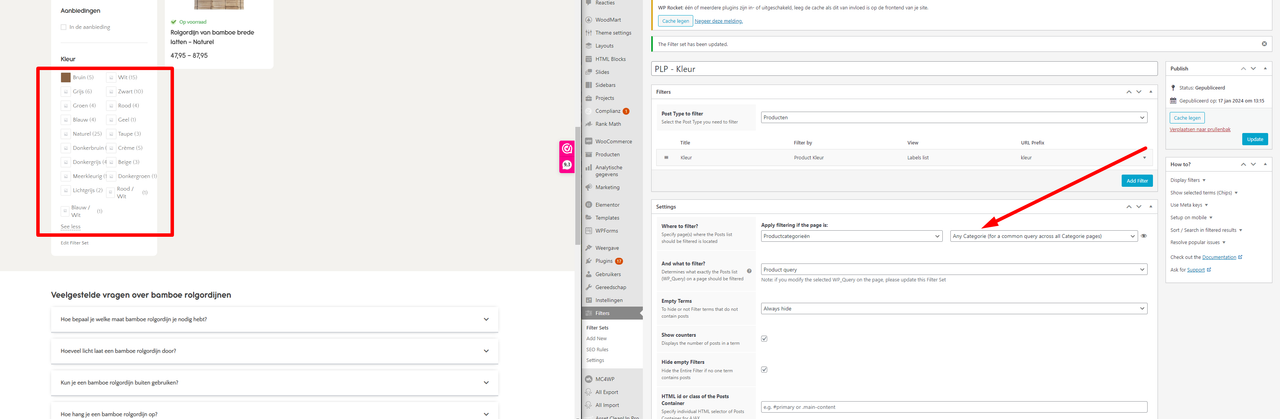Screen dimensions: 1280x419
Task: Open SEO Rules submenu item
Action: pyautogui.click(x=597, y=349)
